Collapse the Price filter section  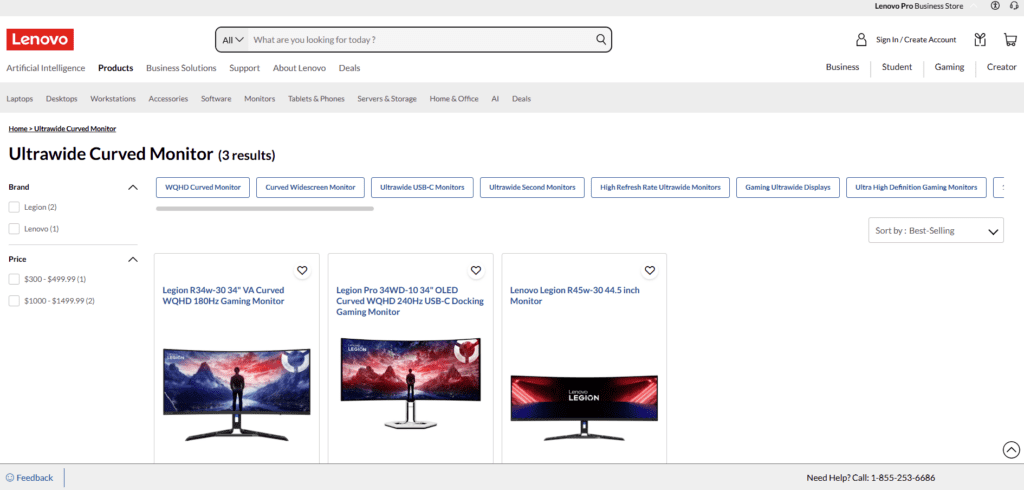tap(133, 259)
